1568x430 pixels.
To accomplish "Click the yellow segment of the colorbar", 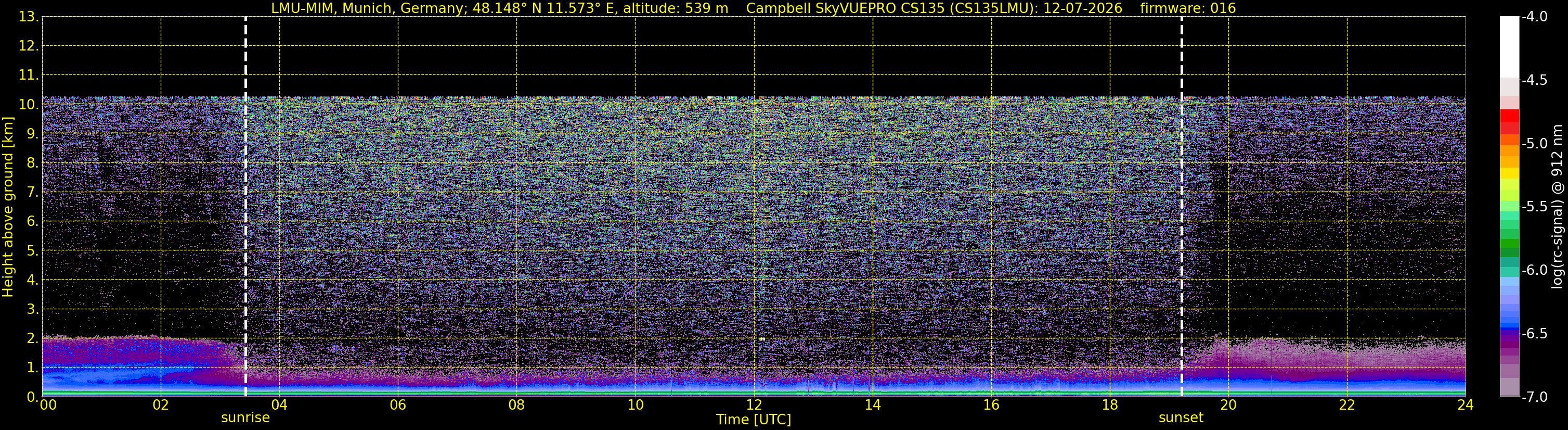I will [x=1509, y=173].
